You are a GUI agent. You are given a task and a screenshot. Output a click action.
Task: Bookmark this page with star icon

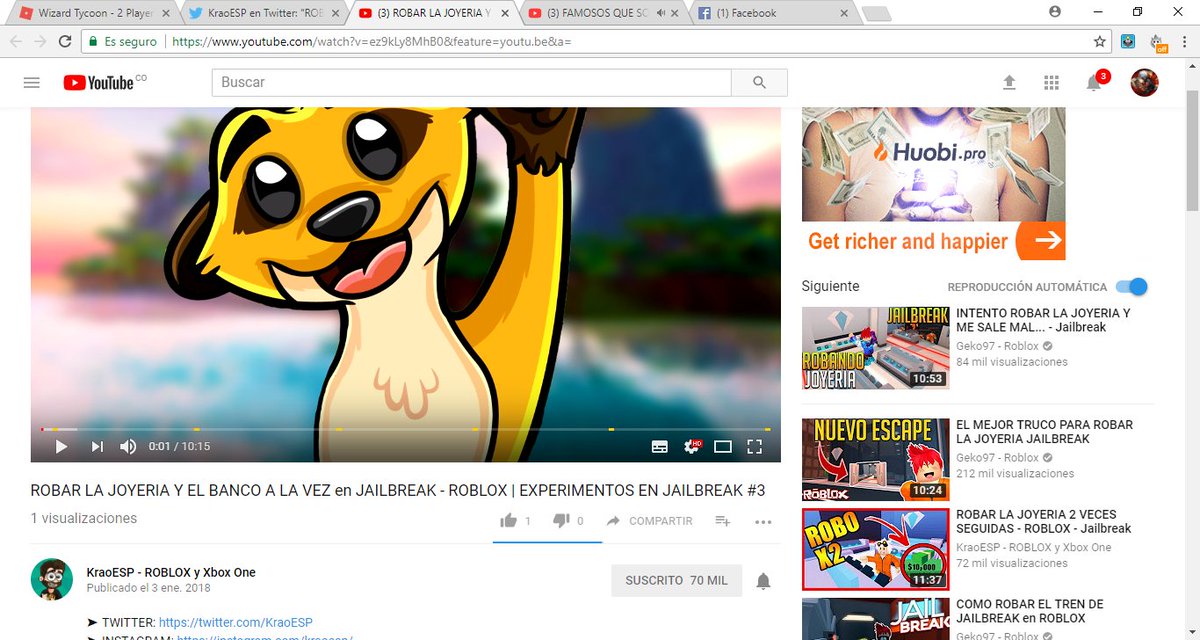1100,42
